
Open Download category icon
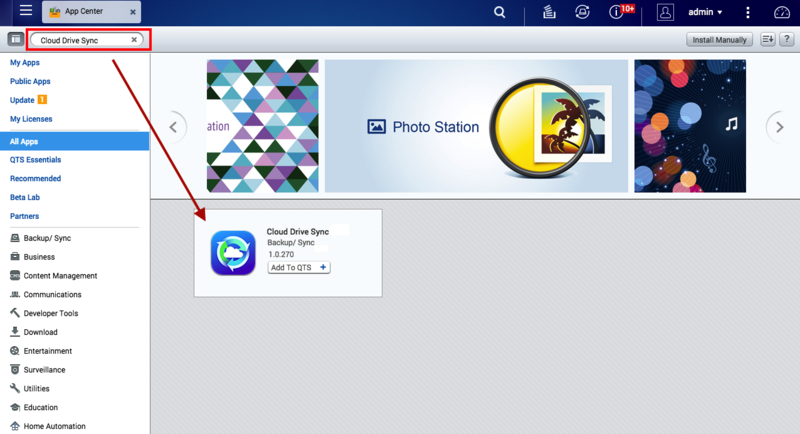[15, 332]
